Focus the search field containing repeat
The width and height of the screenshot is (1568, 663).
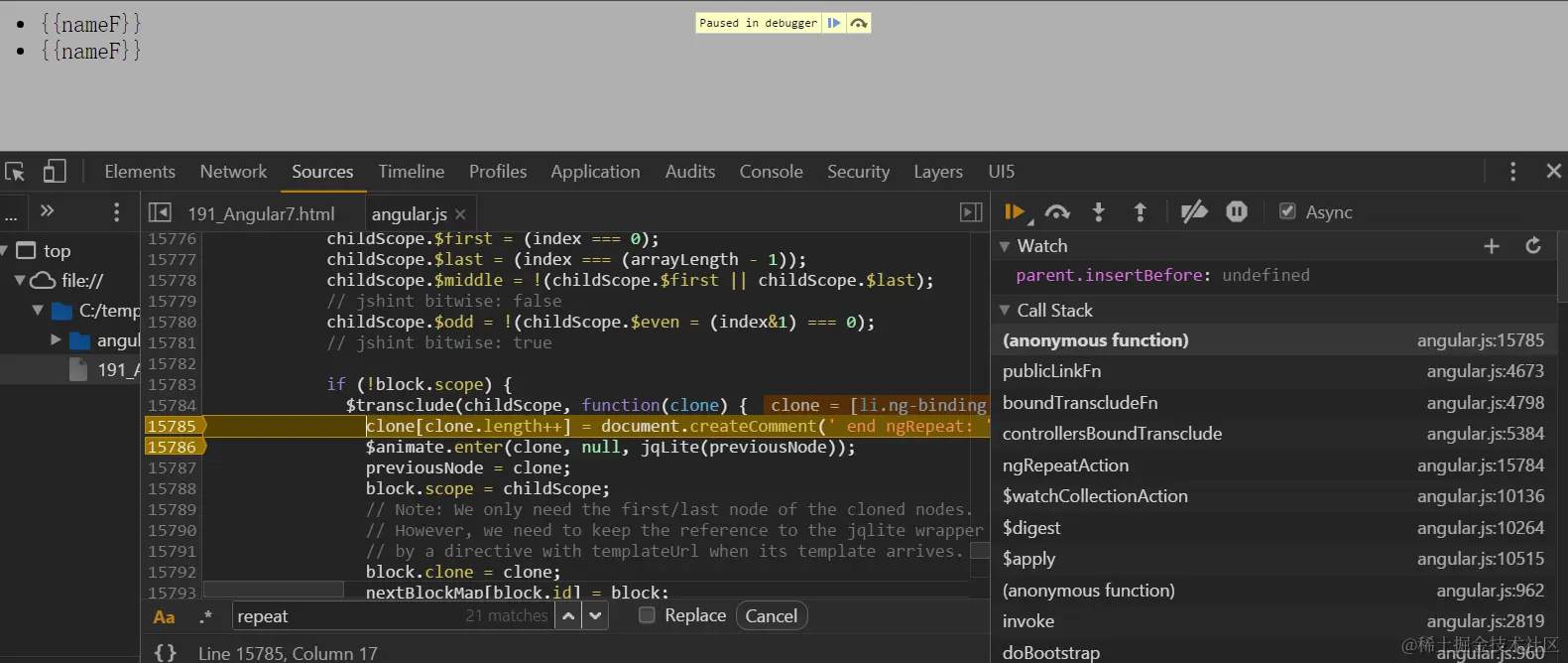393,616
